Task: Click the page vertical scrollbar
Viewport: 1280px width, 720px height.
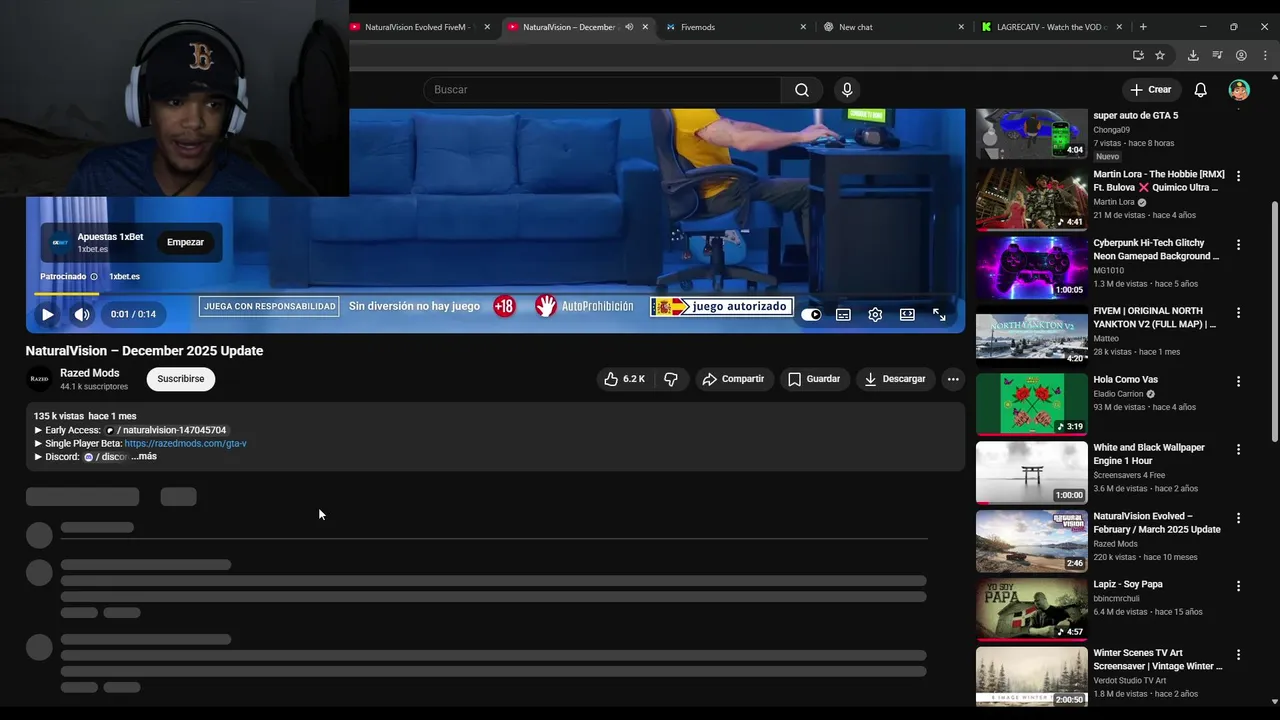Action: click(1274, 320)
